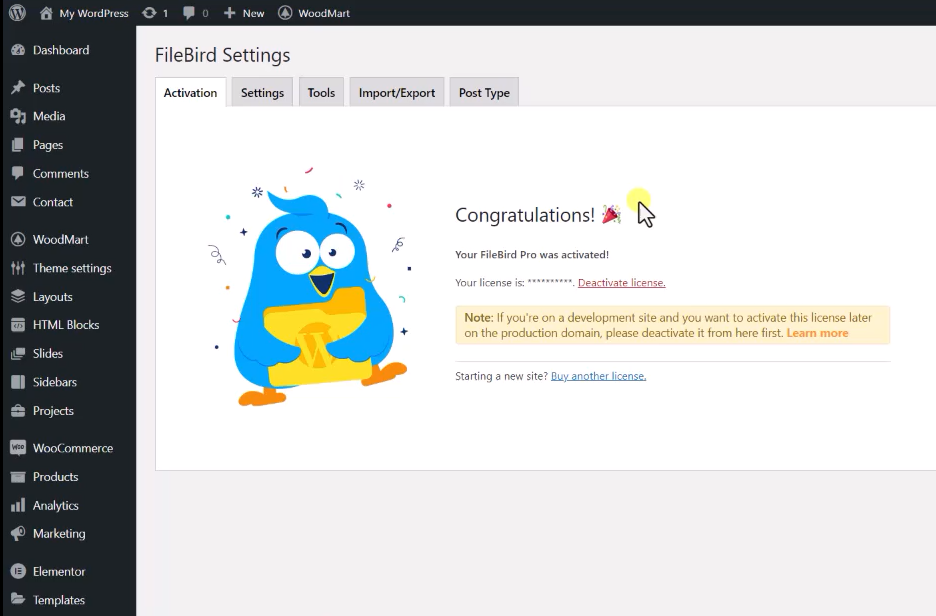Viewport: 936px width, 616px height.
Task: Follow the Buy another license link
Action: tap(597, 376)
